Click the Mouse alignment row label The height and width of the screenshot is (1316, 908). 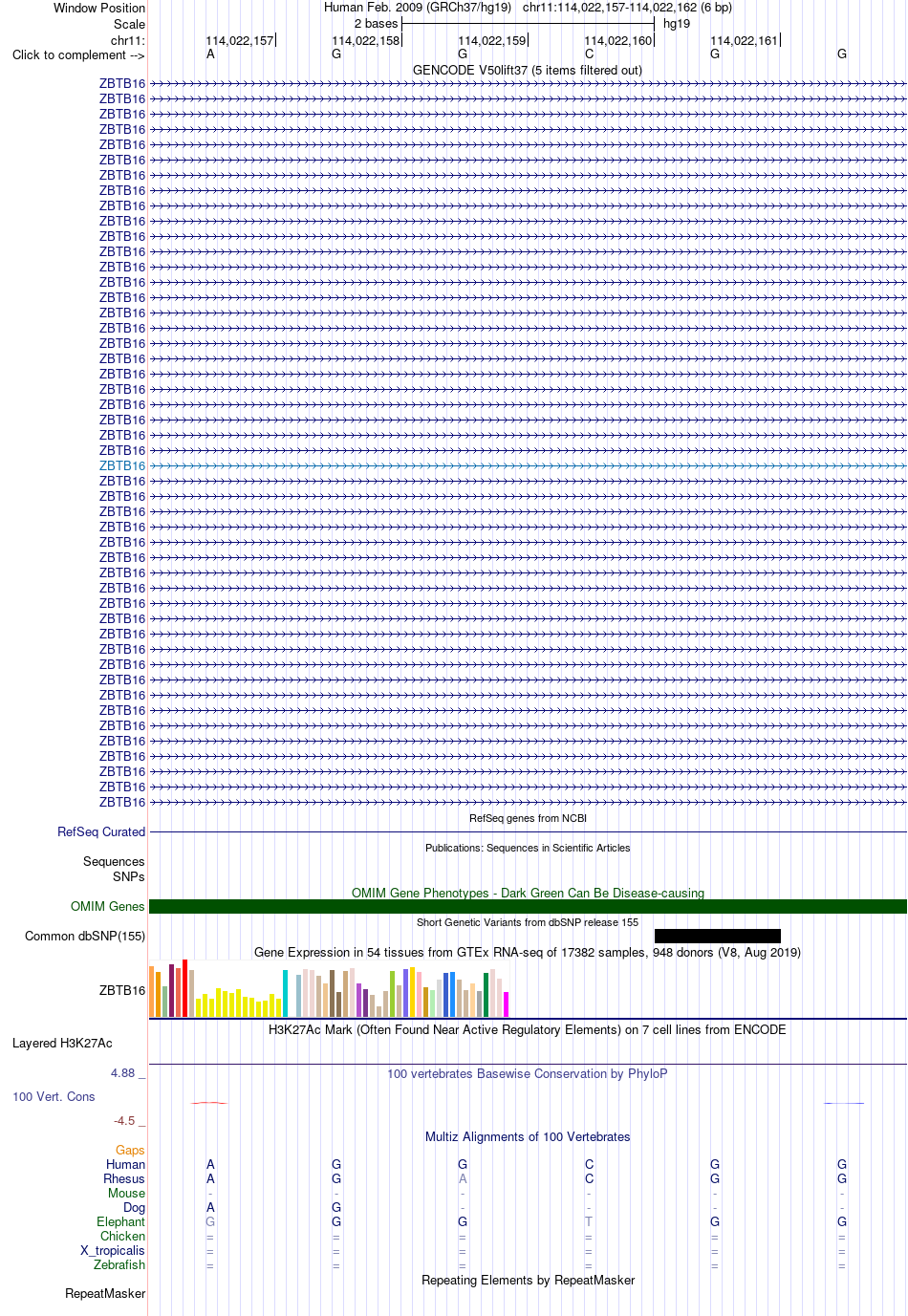[x=126, y=1193]
